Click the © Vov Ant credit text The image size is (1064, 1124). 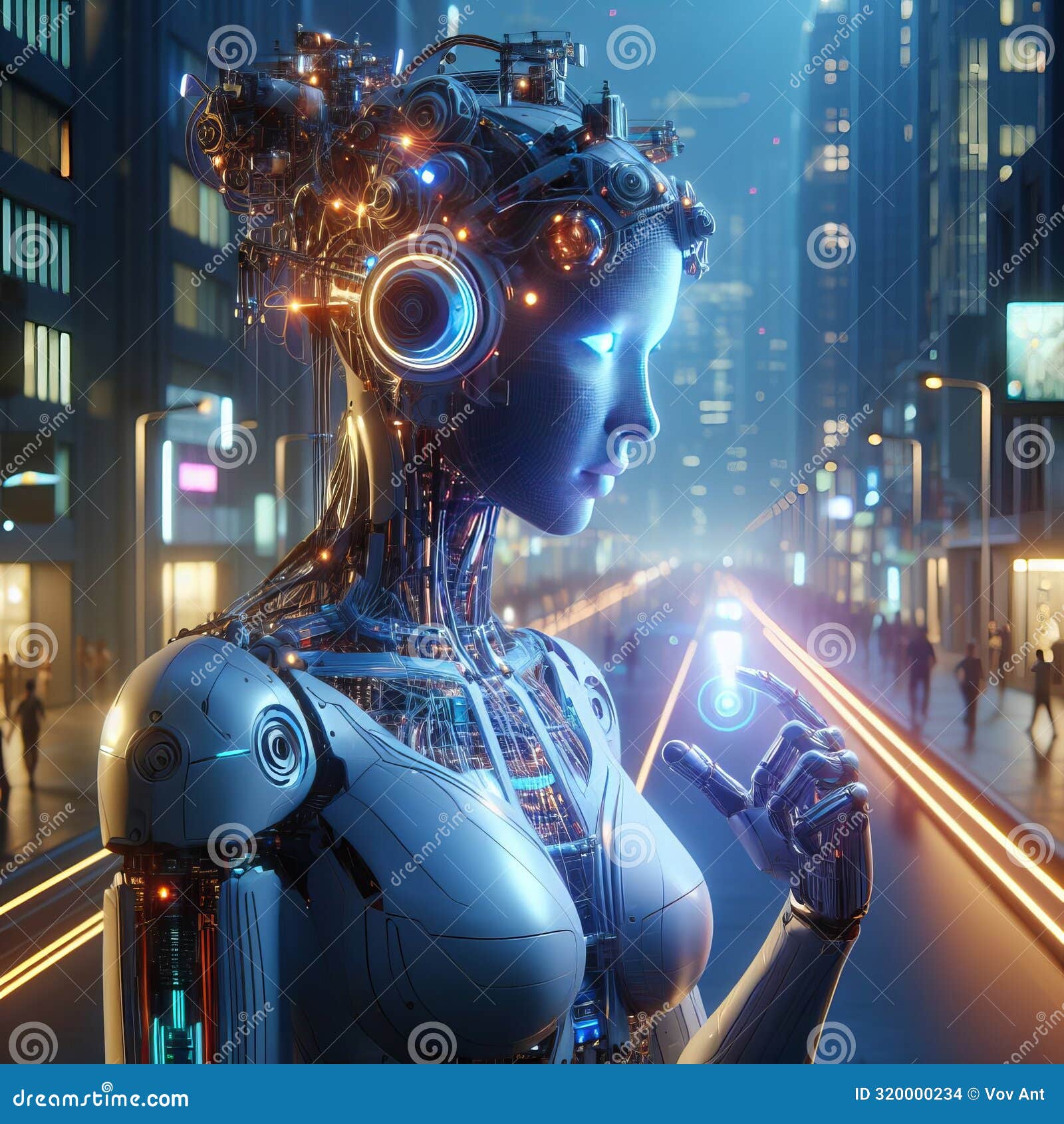click(1004, 1094)
